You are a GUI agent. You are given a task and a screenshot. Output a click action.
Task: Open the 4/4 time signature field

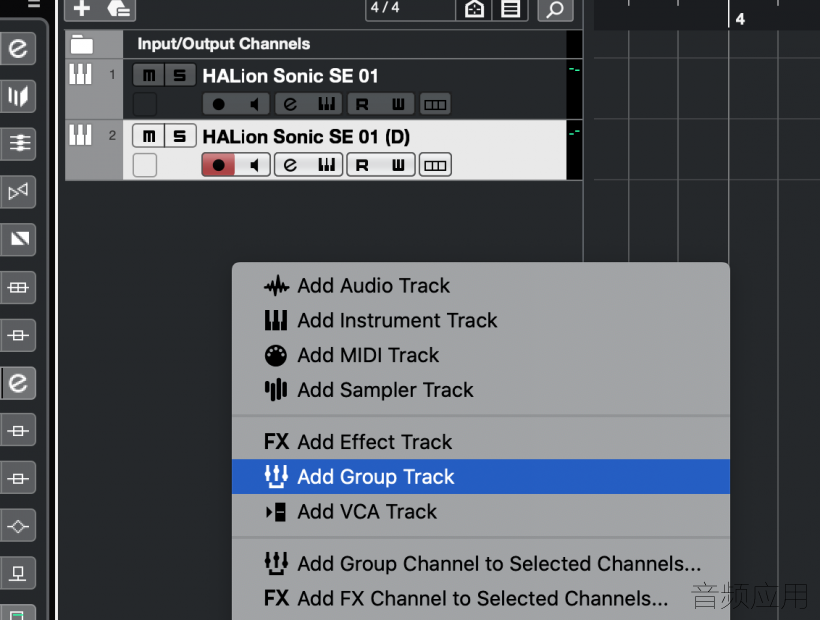410,8
